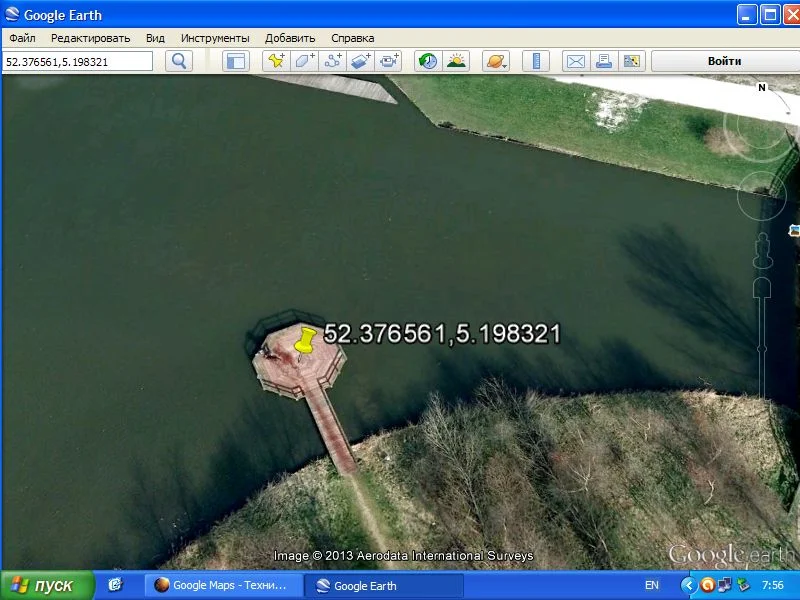Add a placemark with the pushpin icon

(276, 61)
